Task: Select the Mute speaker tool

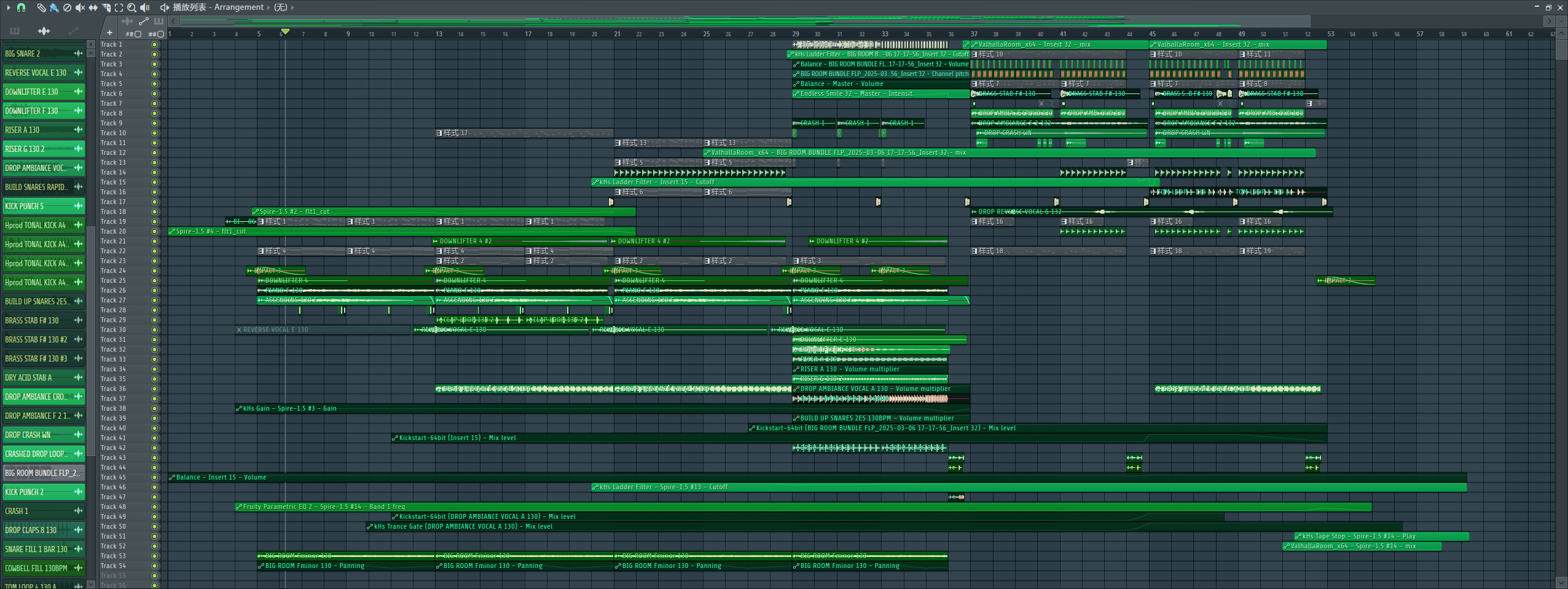Action: click(x=80, y=7)
